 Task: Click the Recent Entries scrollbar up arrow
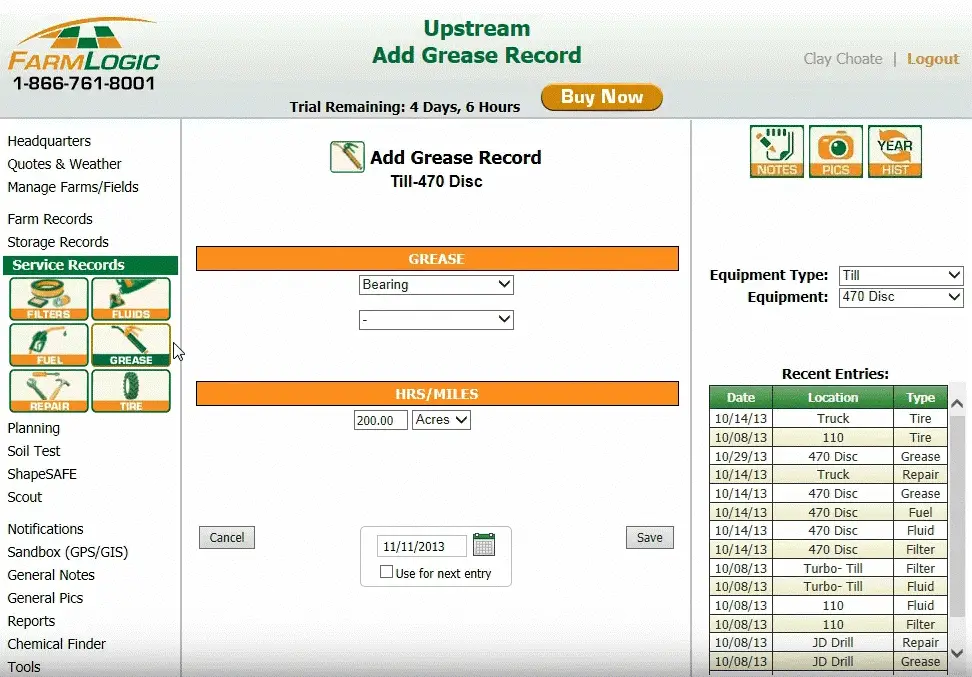pyautogui.click(x=957, y=404)
